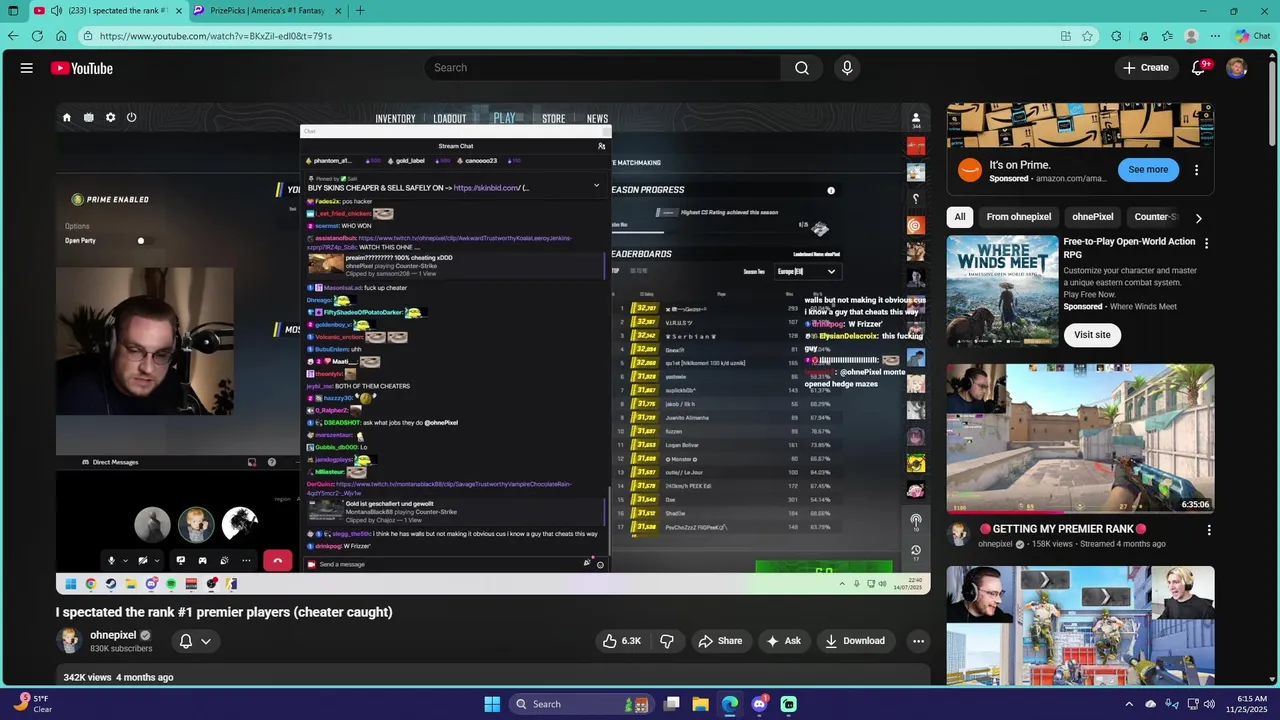Open File Explorer from taskbar
The width and height of the screenshot is (1280, 720).
pyautogui.click(x=701, y=704)
